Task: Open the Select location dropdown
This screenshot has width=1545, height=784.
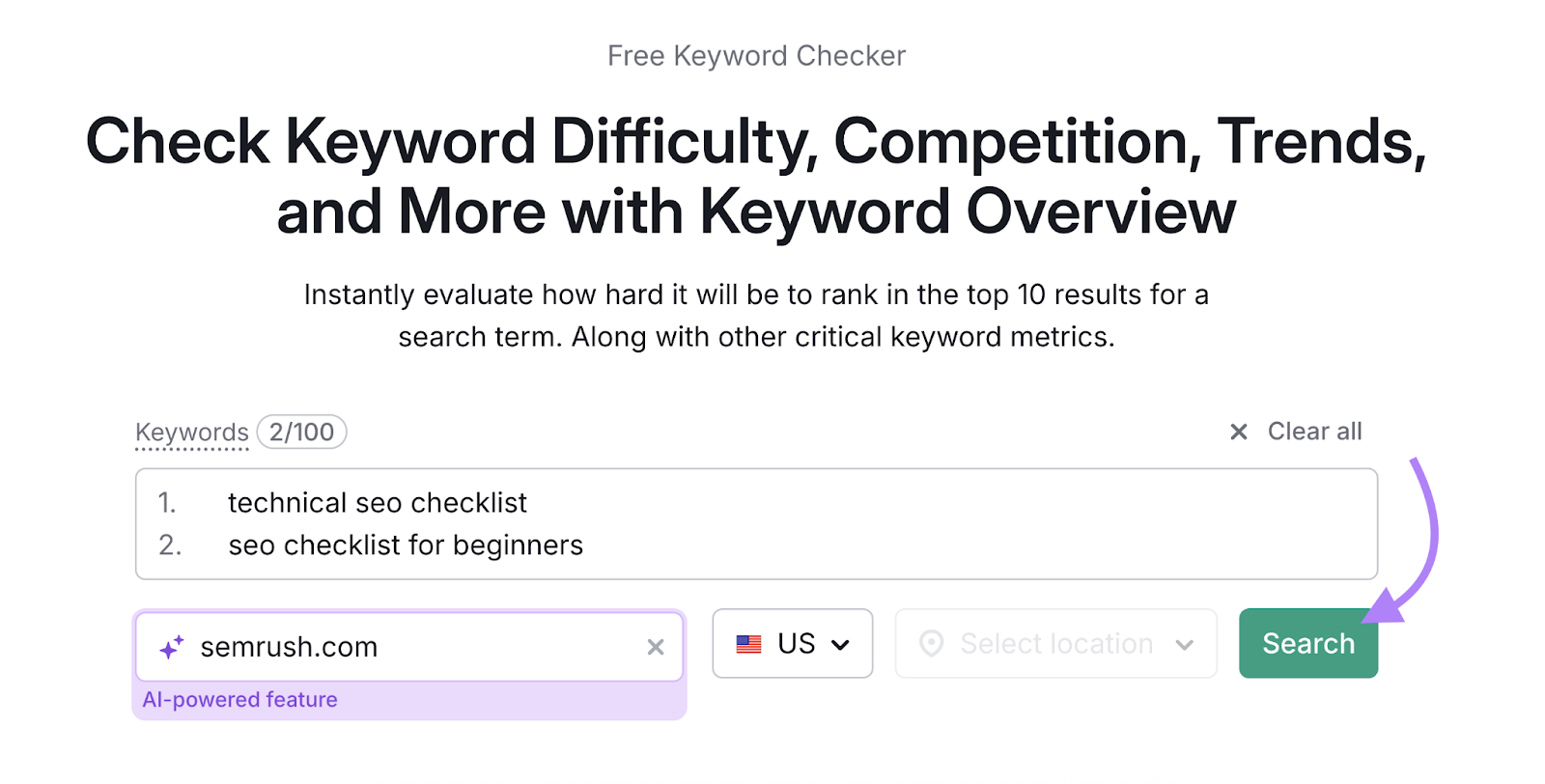Action: 1055,643
